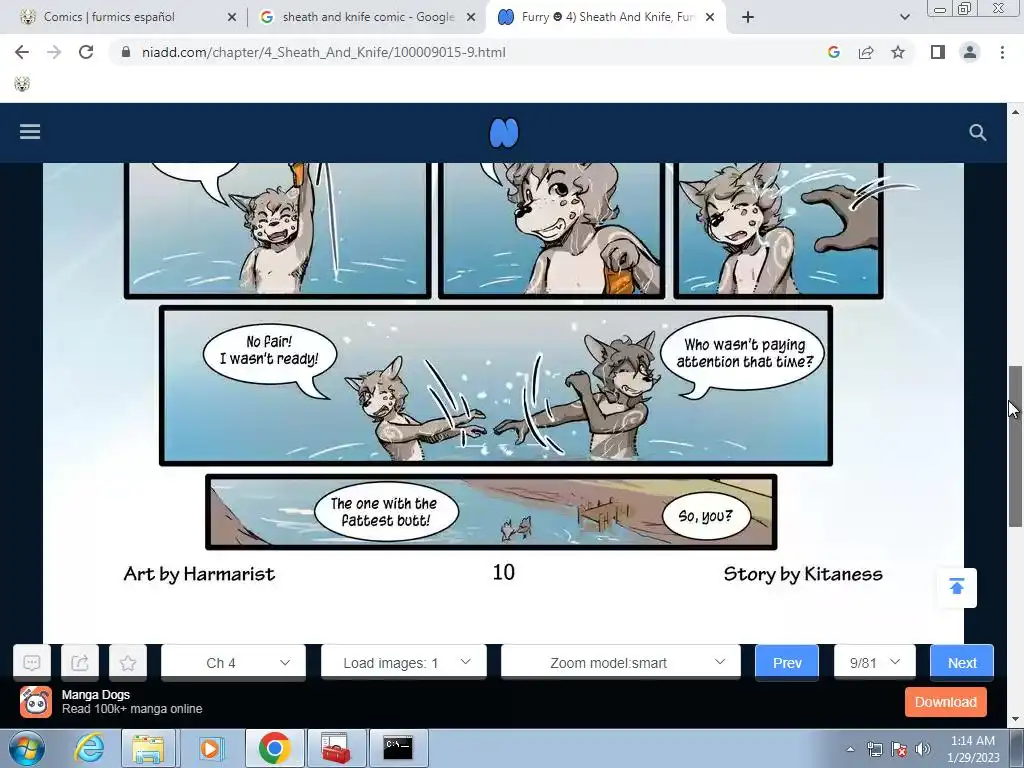Open the Ch 4 chapter dropdown
1024x768 pixels.
233,663
